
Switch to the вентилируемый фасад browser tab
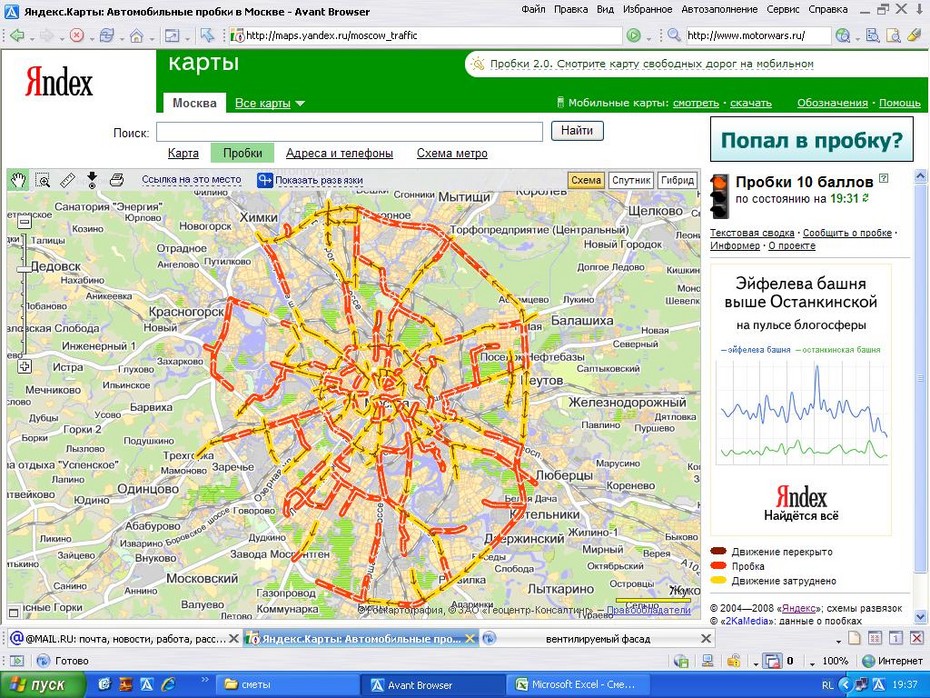click(597, 639)
